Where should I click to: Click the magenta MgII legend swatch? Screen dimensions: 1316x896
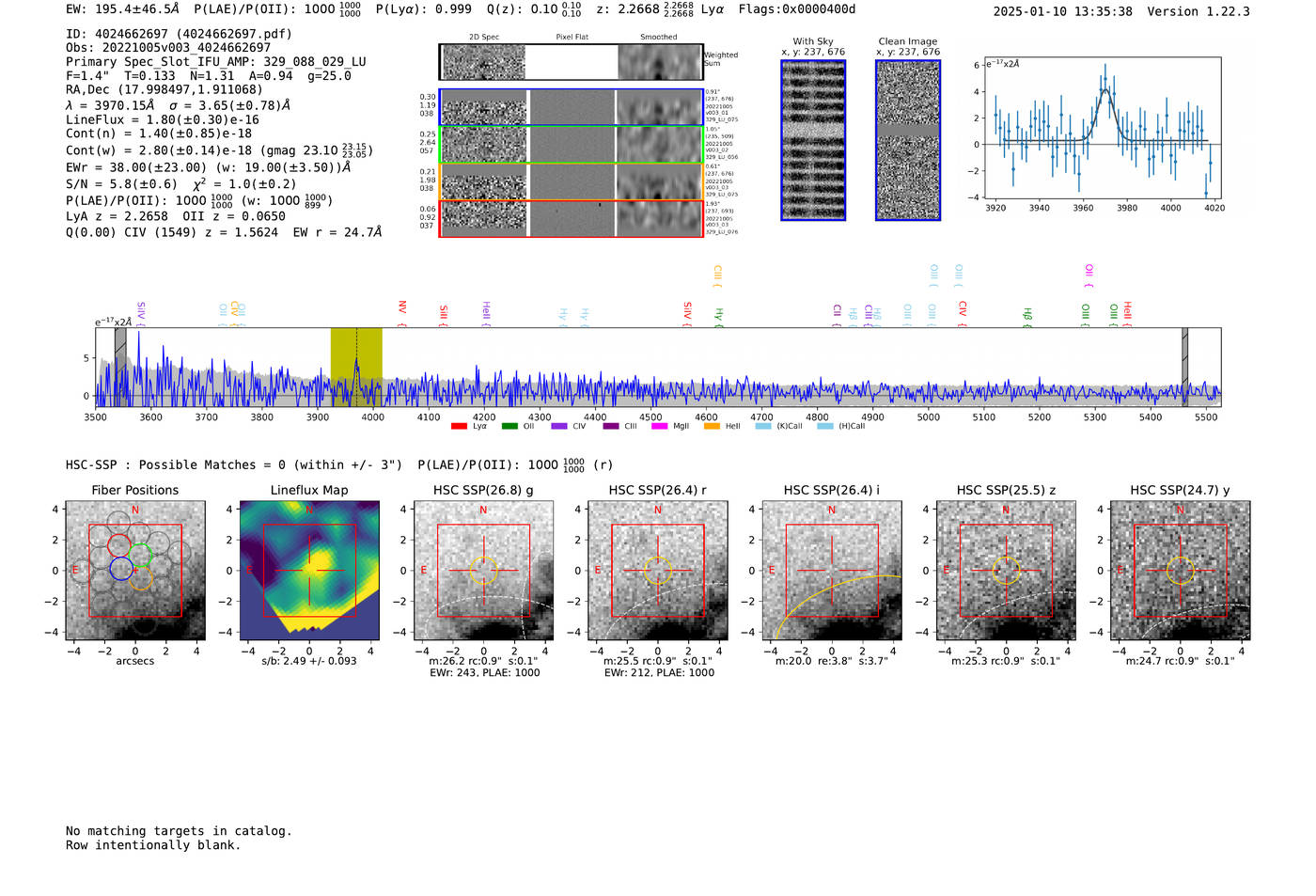659,426
